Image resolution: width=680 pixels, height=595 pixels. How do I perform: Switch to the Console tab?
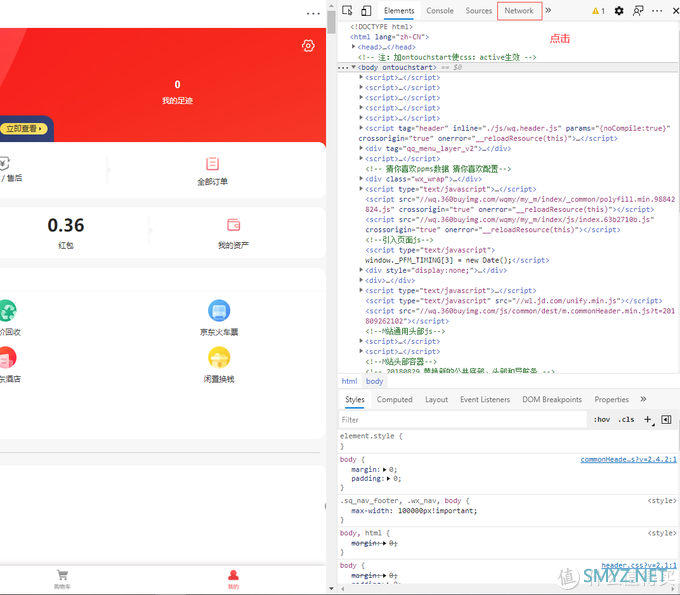(440, 11)
